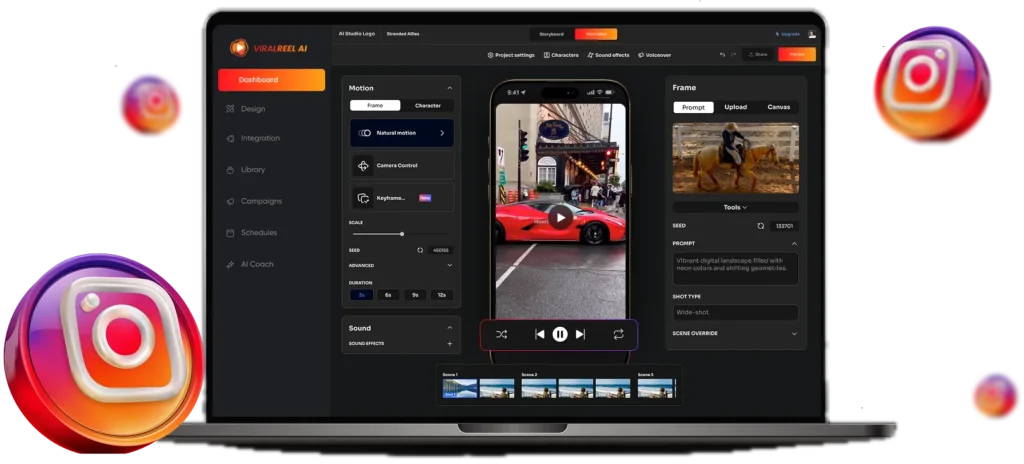The image size is (1024, 464).
Task: Click the Share button
Action: [758, 55]
